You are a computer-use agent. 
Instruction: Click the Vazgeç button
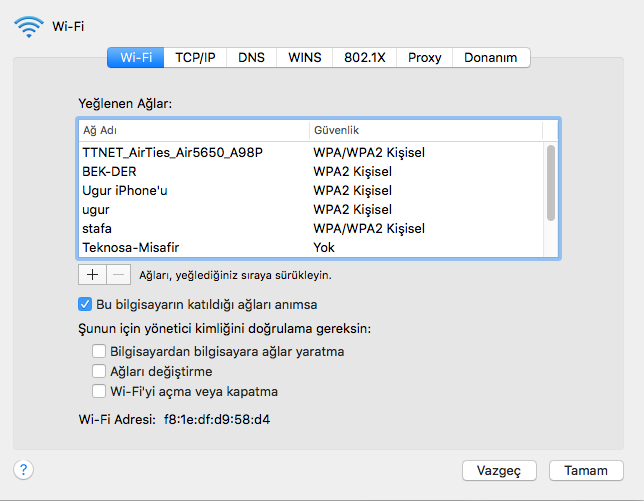tap(499, 470)
